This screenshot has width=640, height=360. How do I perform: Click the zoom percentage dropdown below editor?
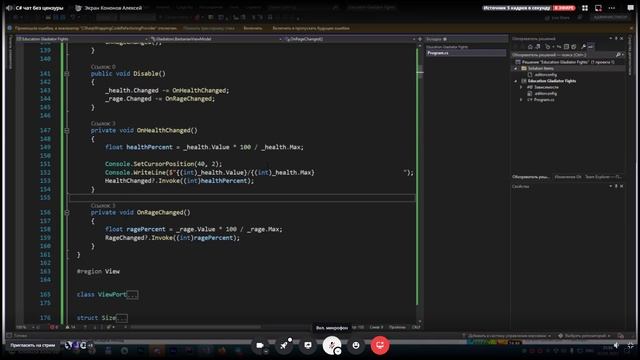tap(27, 327)
